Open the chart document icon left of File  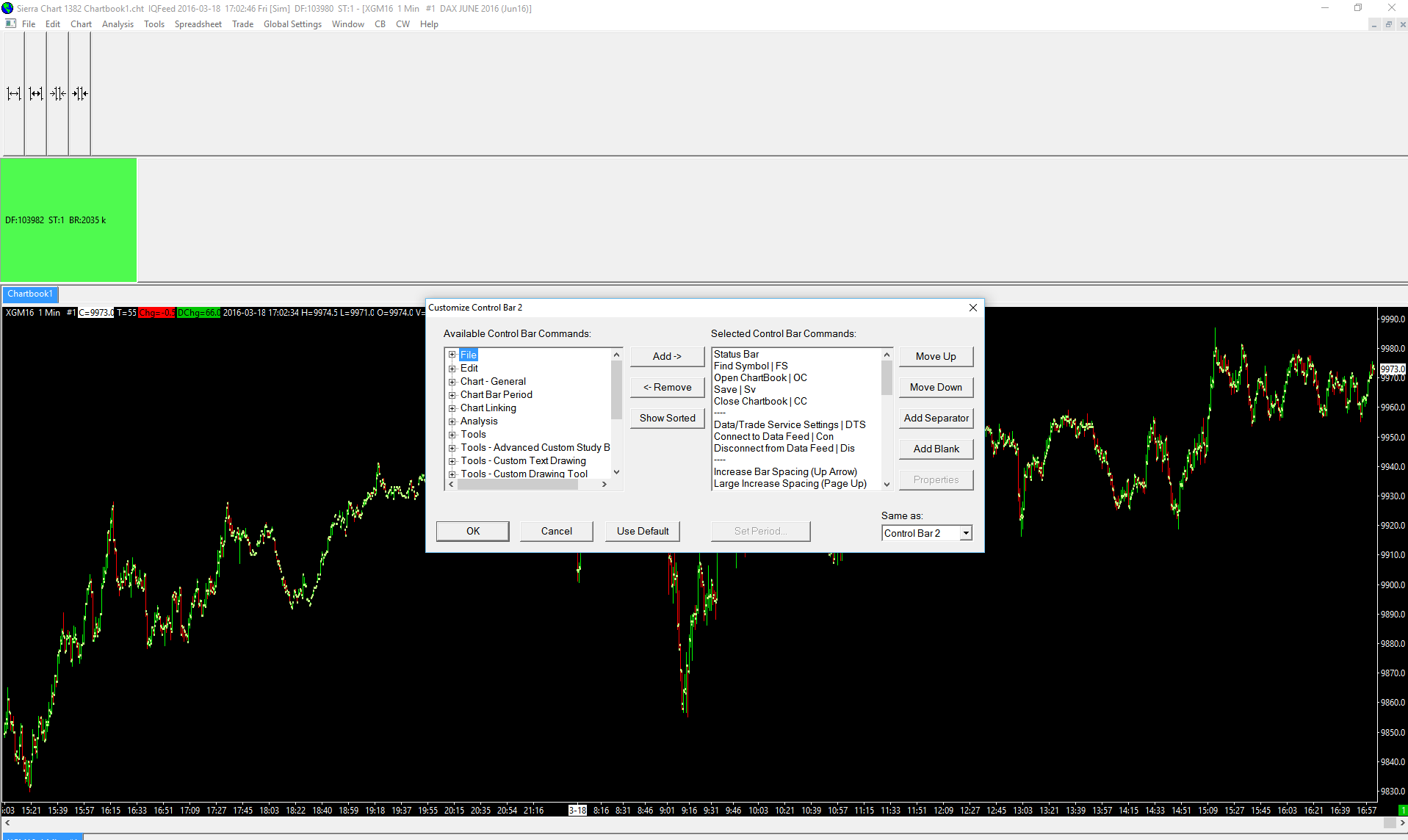pos(10,23)
